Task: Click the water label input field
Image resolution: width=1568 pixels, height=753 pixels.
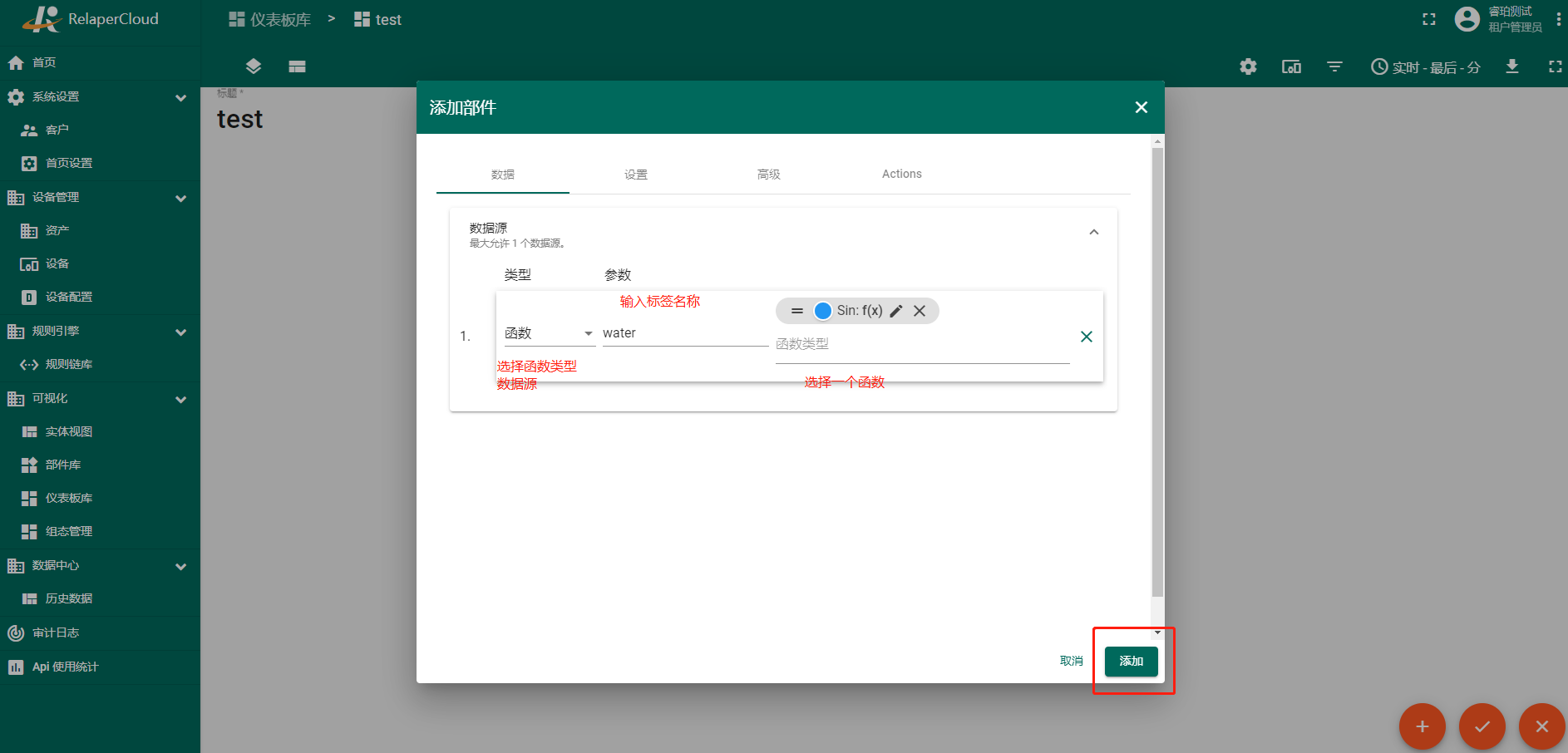Action: point(685,333)
